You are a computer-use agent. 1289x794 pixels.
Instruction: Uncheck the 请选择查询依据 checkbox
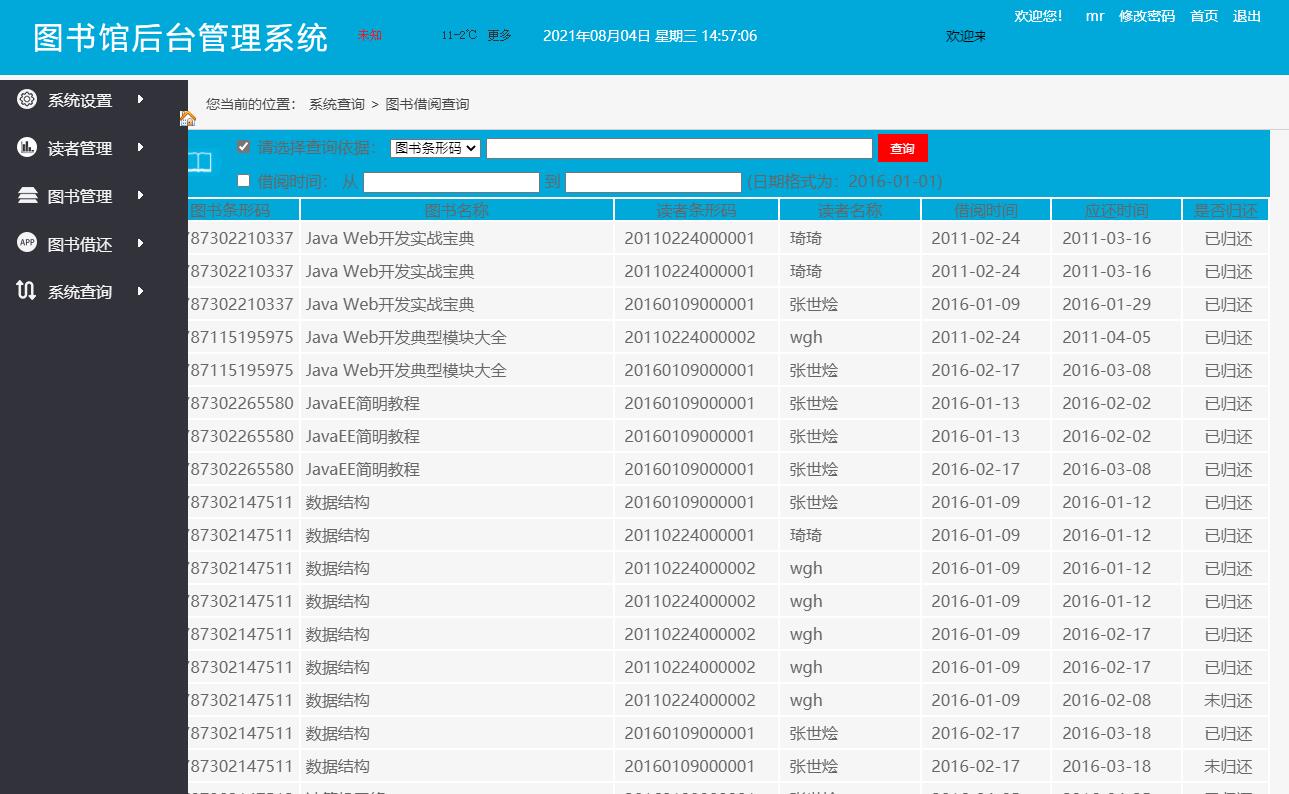[243, 146]
